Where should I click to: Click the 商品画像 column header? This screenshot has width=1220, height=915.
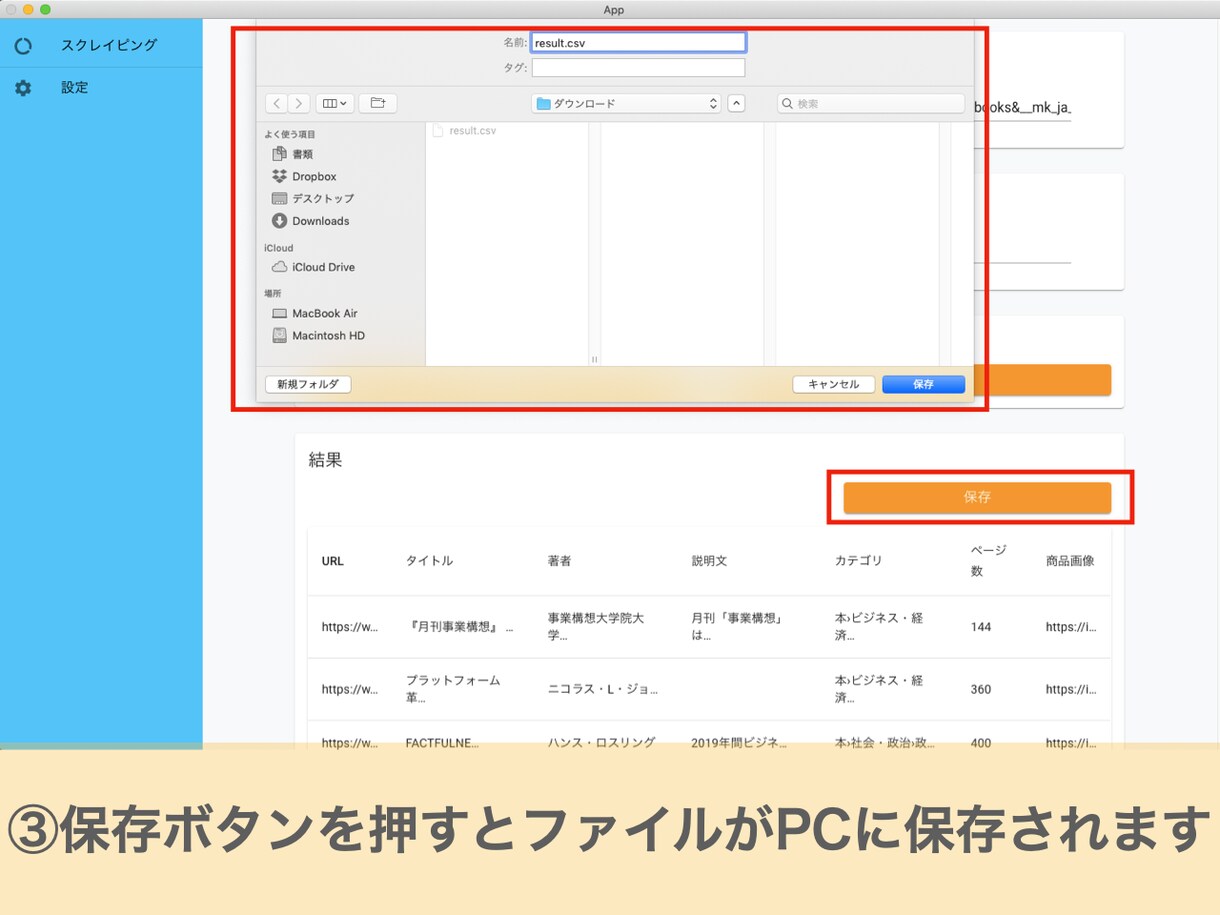(x=1070, y=561)
